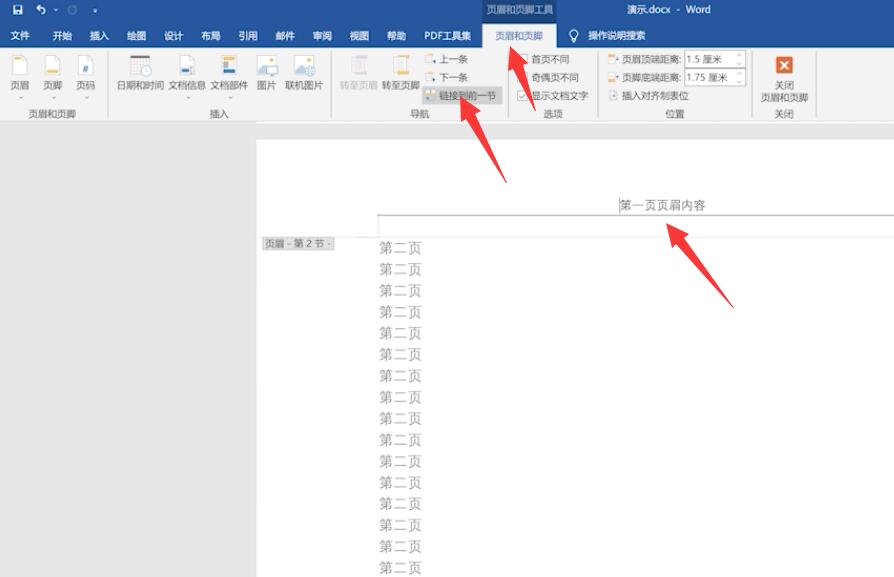894x577 pixels.
Task: Click the 转至页脚 button
Action: [400, 73]
